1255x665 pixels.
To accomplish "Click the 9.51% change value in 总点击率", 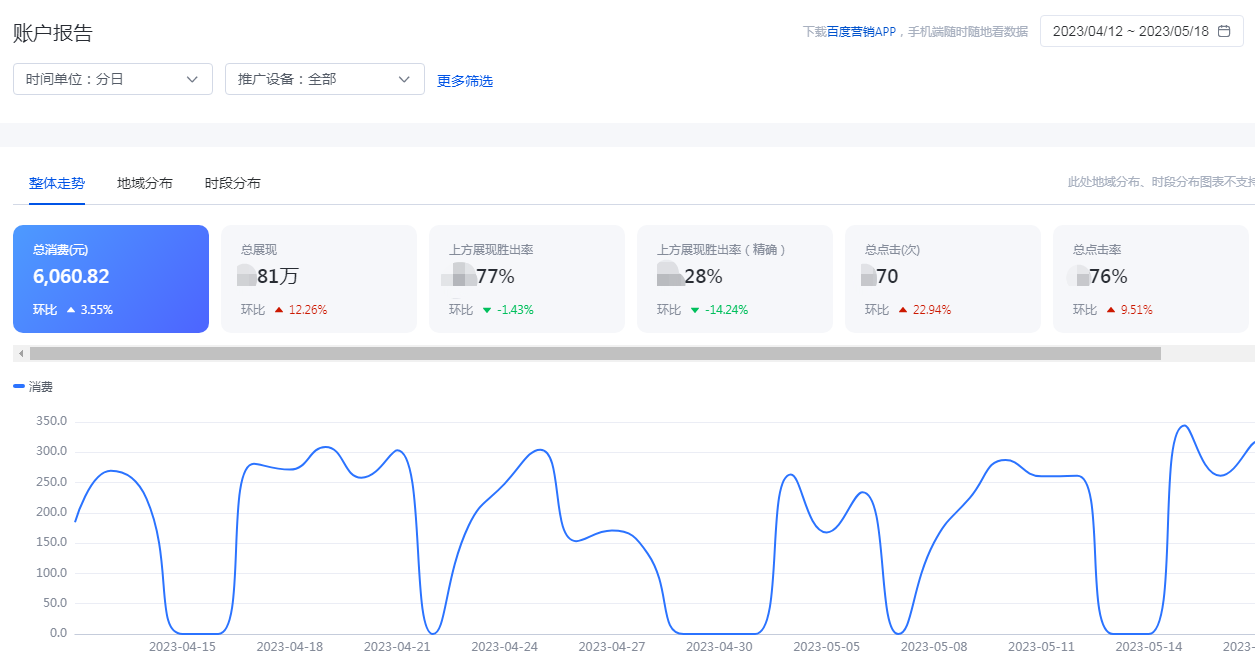I will click(1137, 310).
